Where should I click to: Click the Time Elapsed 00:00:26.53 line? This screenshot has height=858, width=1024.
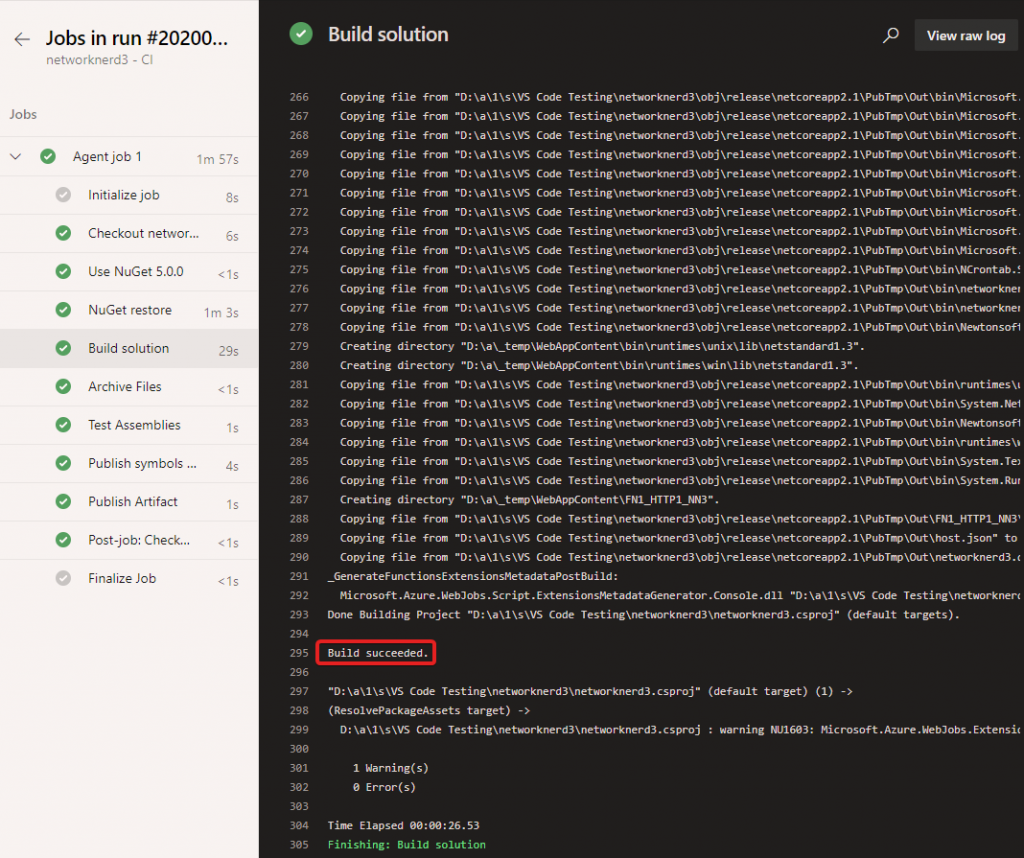[x=404, y=825]
